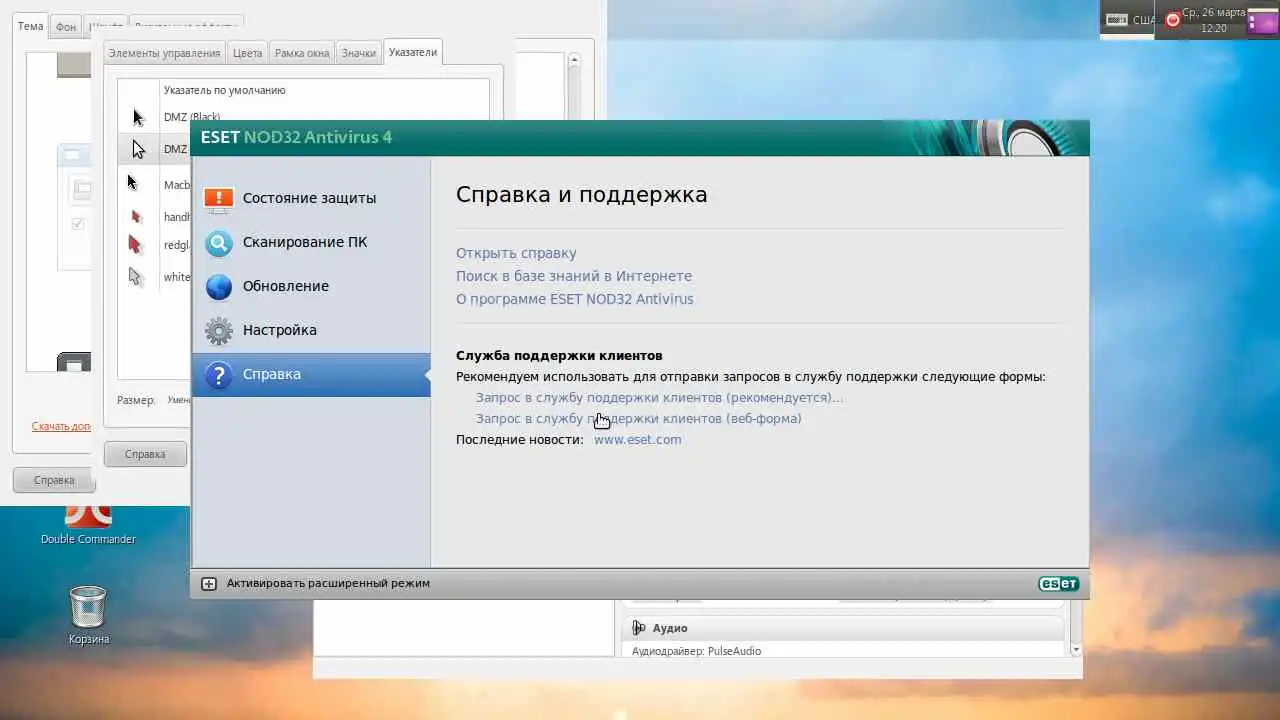Open the Состояние защиты section
This screenshot has height=720, width=1280.
coord(311,198)
